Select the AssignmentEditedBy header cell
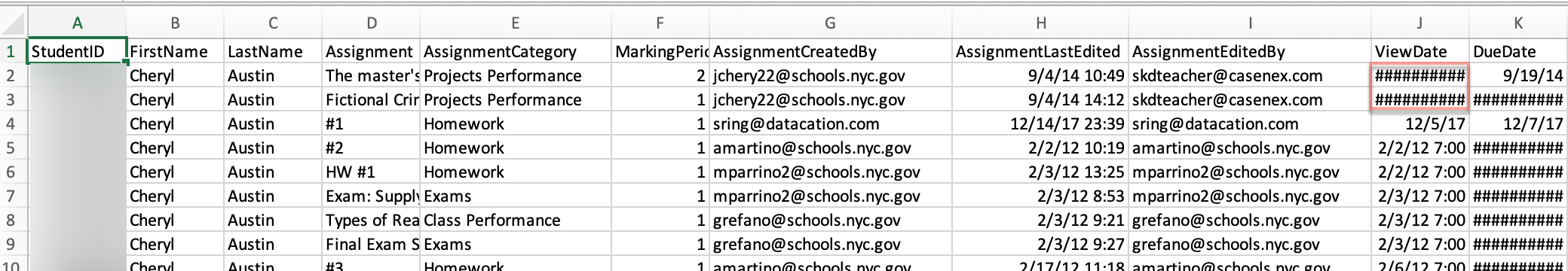Viewport: 1568px width, 271px height. tap(1250, 51)
